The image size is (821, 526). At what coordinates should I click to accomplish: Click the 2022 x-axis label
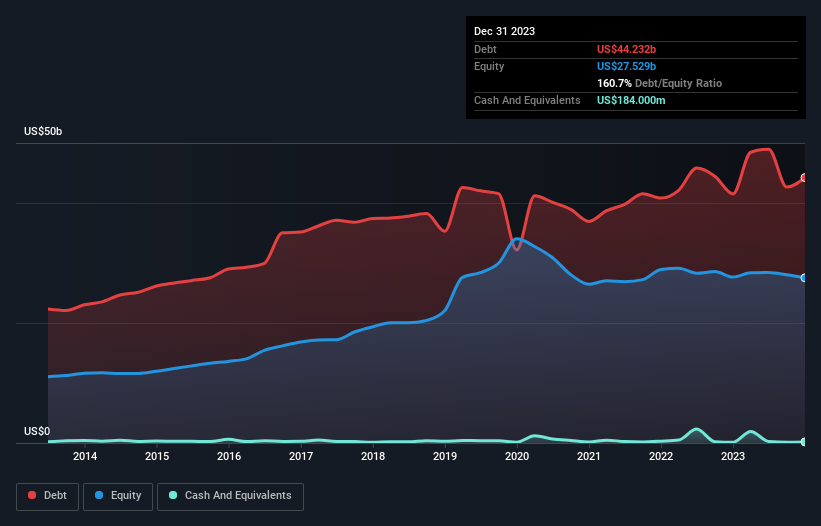661,456
